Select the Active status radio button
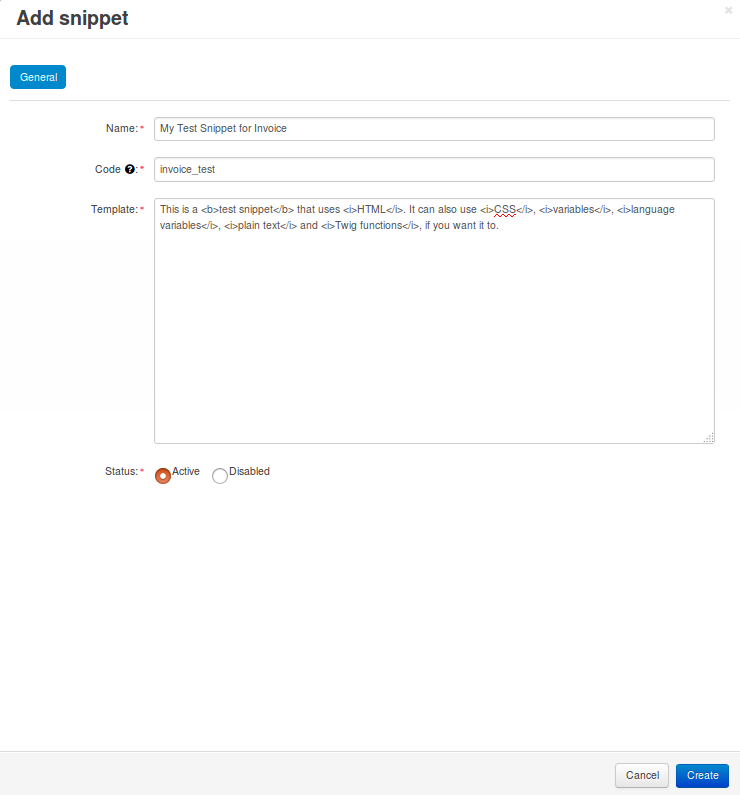 163,476
